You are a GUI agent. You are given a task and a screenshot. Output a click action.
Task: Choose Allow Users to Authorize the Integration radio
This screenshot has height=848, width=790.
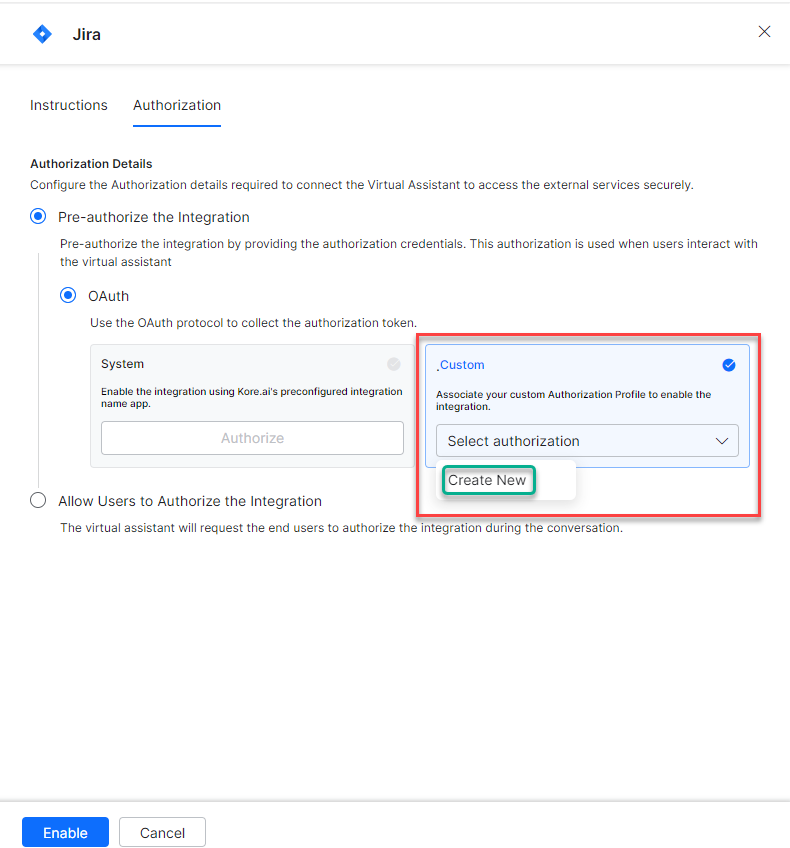pyautogui.click(x=38, y=501)
